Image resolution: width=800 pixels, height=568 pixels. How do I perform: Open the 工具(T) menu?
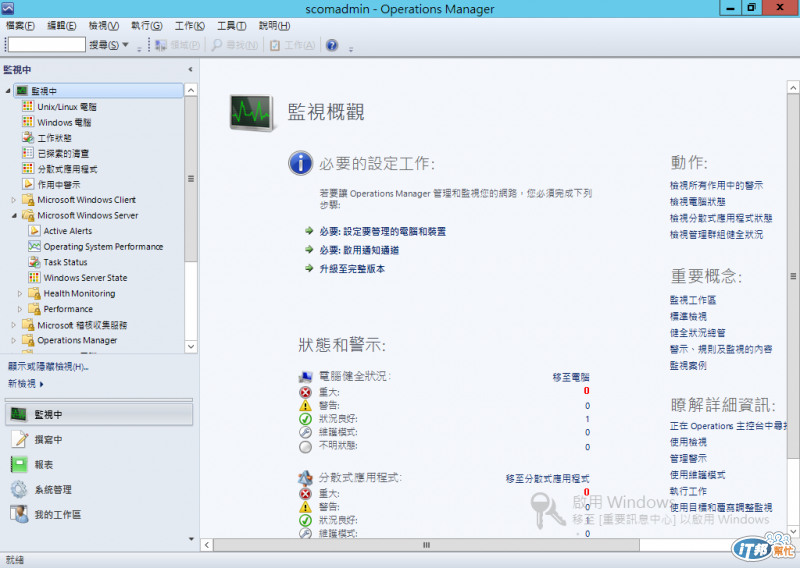pyautogui.click(x=232, y=26)
